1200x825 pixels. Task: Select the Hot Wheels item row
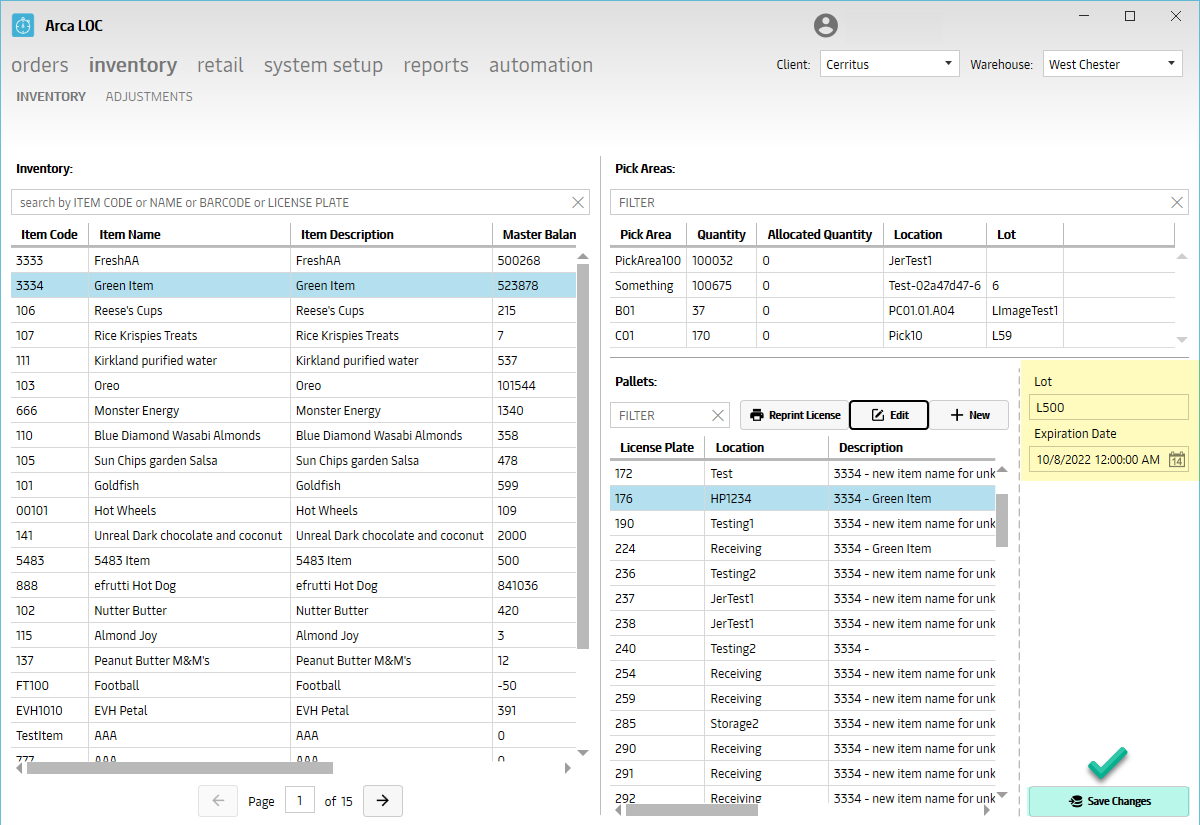pyautogui.click(x=294, y=511)
